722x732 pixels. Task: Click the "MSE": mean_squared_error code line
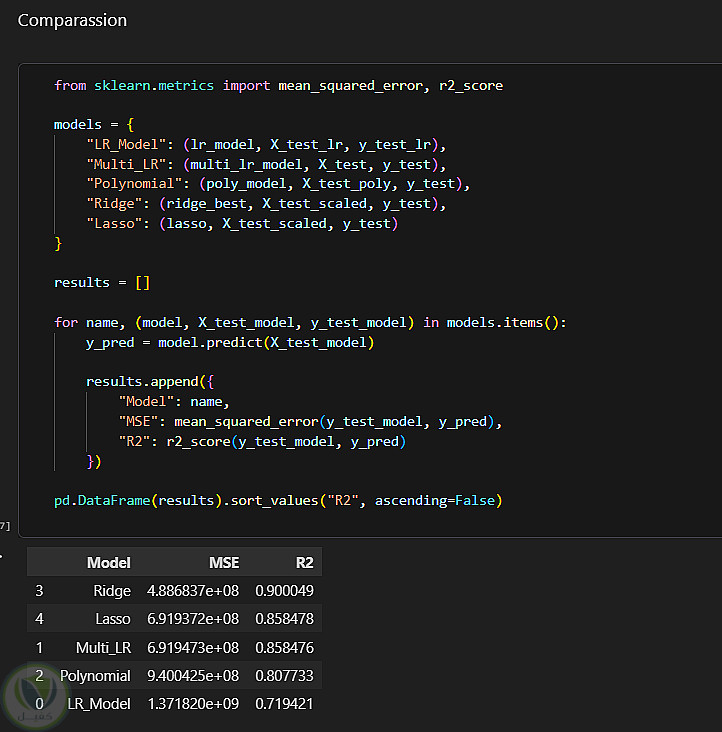(310, 422)
